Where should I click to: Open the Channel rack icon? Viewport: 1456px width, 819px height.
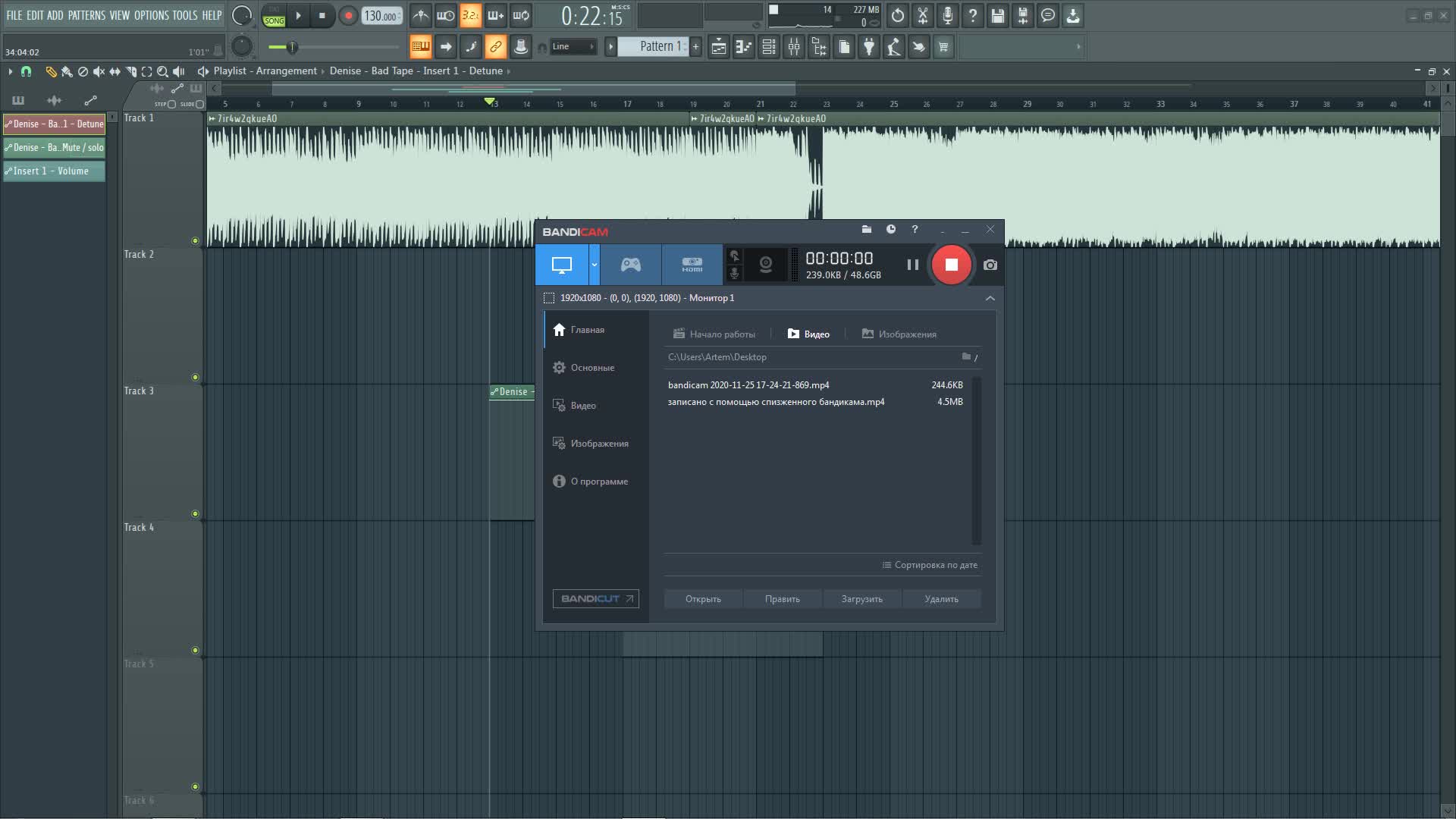point(768,47)
